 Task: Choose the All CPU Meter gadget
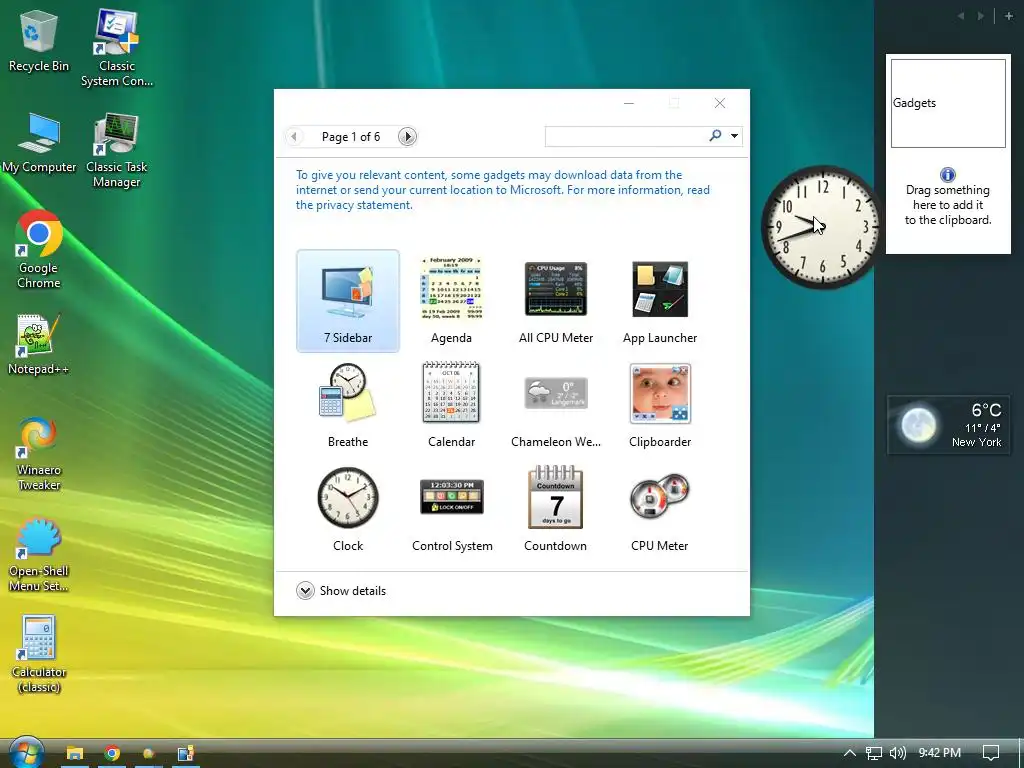556,301
